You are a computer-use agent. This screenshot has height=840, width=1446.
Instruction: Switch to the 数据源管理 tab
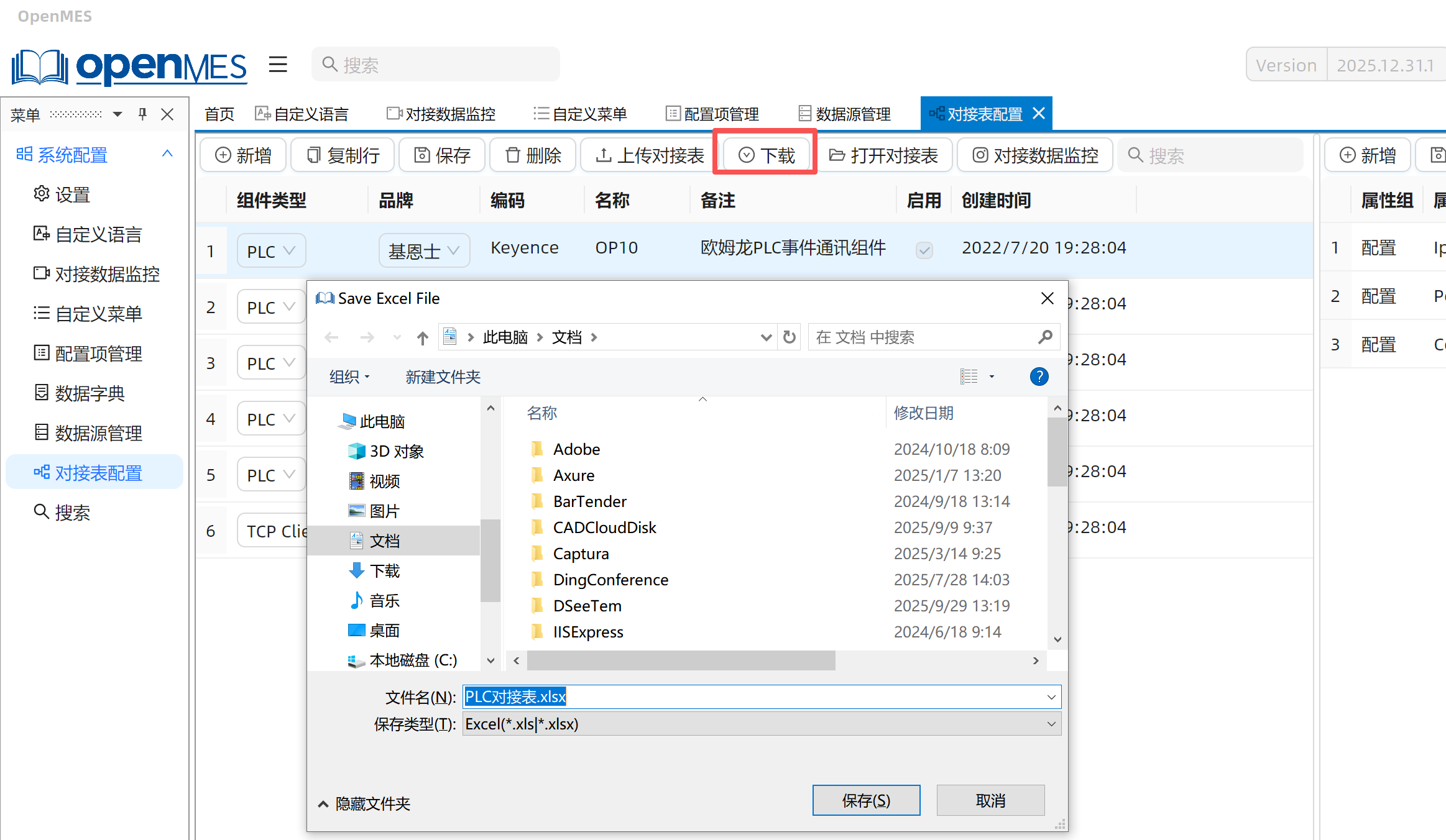coord(844,114)
